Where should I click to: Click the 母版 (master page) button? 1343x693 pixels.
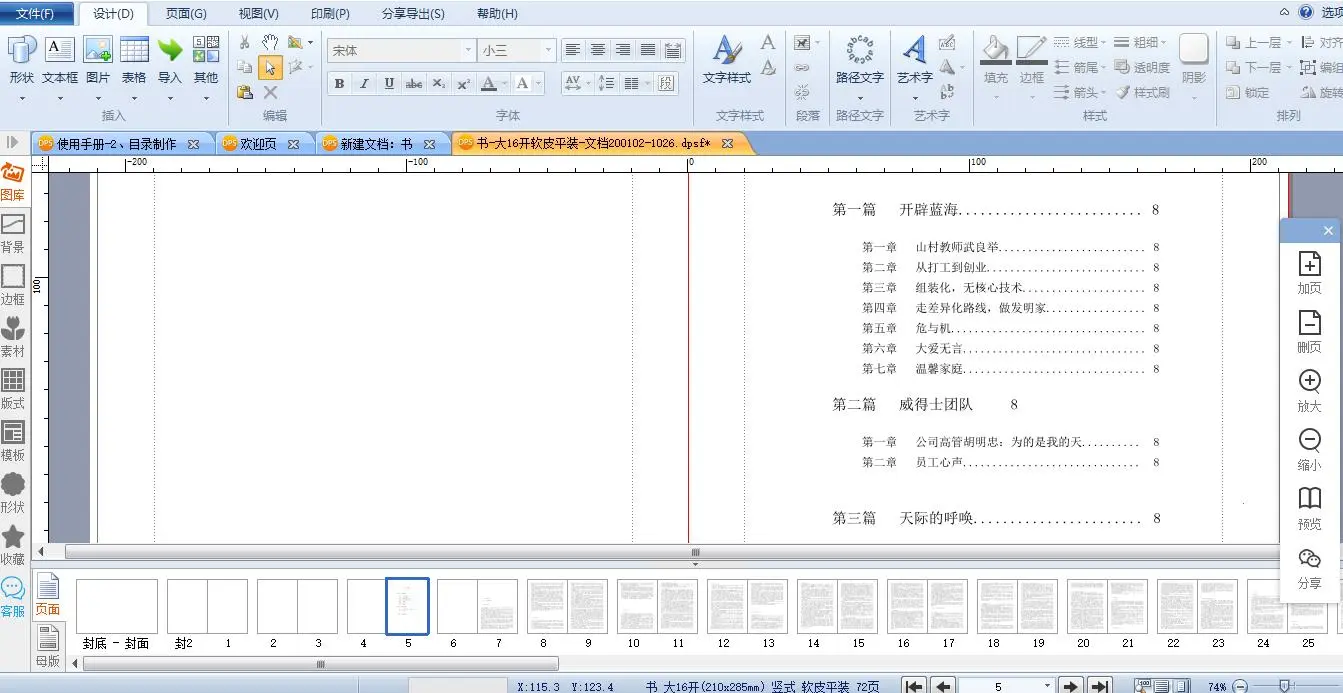(x=47, y=643)
